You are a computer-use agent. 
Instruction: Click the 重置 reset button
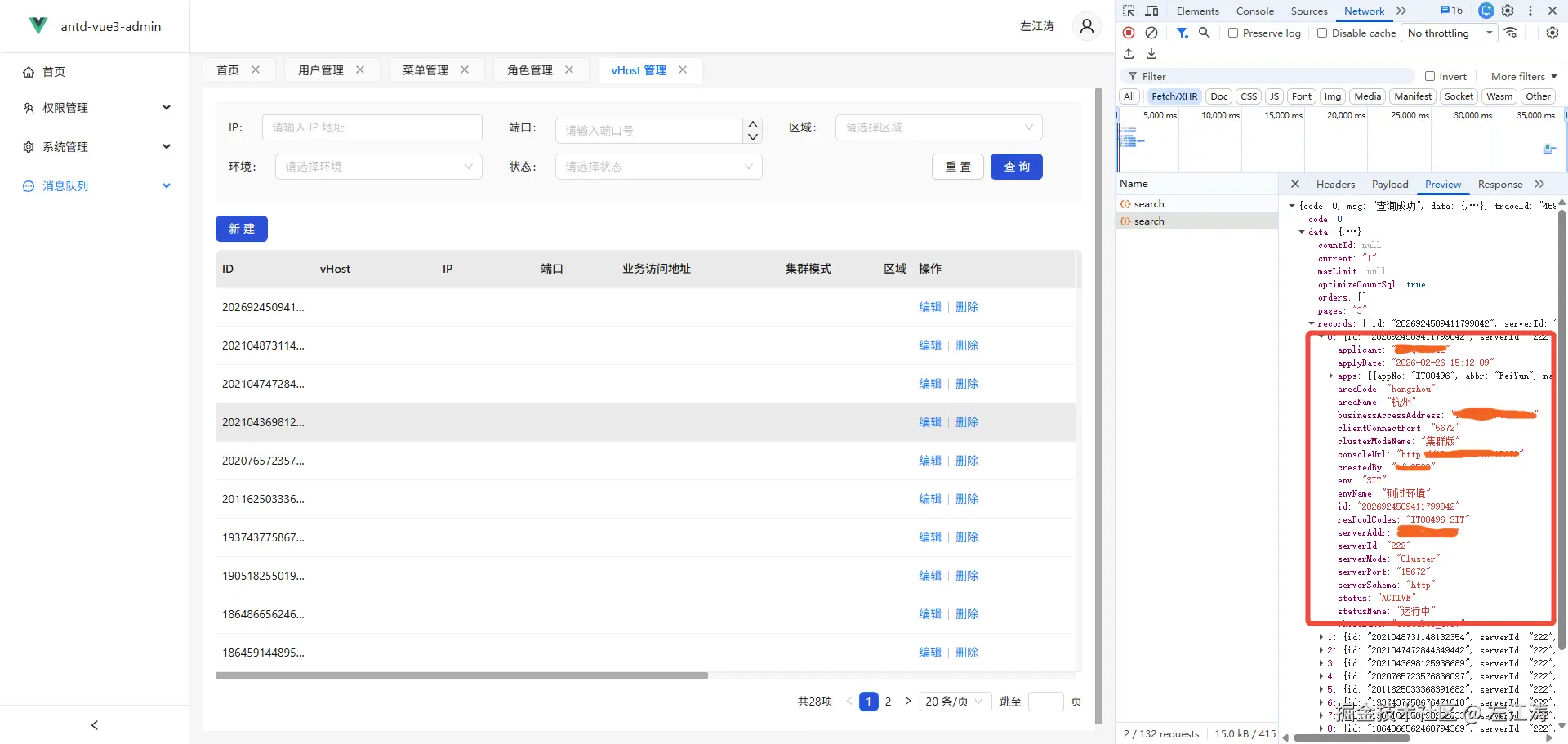tap(958, 167)
